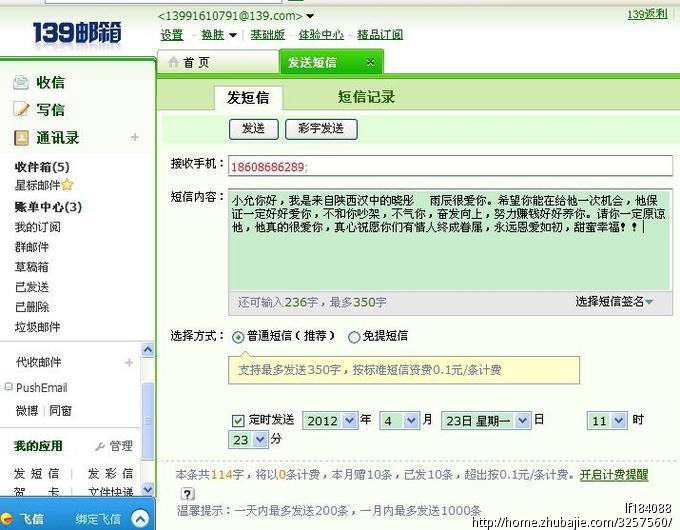The height and width of the screenshot is (530, 680).
Task: Click the sidebar scrollbar up arrow
Action: click(148, 350)
